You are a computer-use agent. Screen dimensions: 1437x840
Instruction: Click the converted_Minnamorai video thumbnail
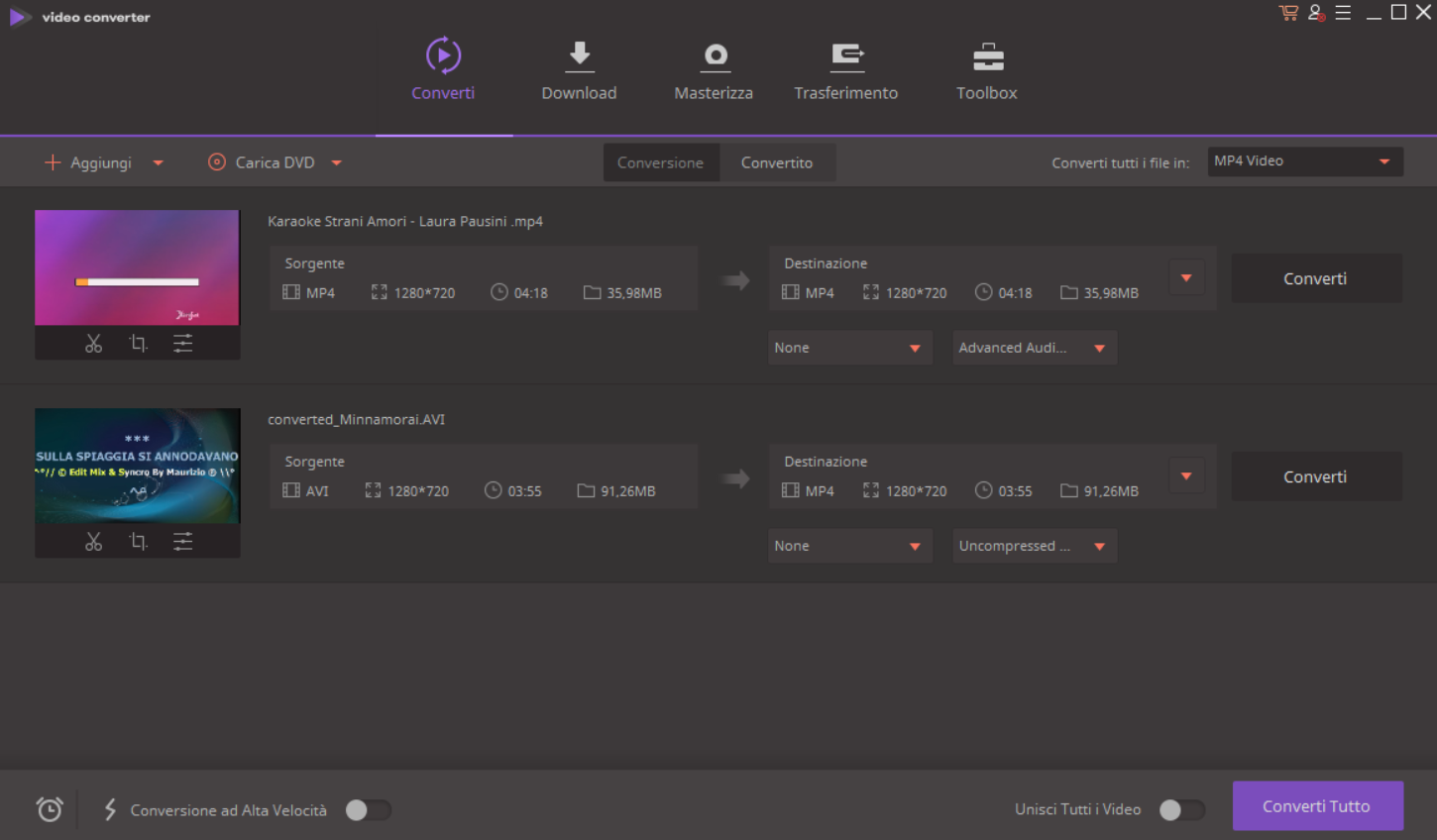coord(138,466)
